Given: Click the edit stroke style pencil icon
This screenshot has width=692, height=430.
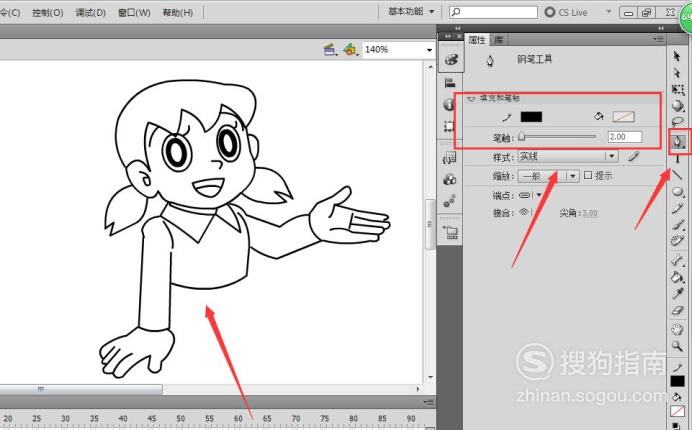Looking at the screenshot, I should pyautogui.click(x=634, y=157).
